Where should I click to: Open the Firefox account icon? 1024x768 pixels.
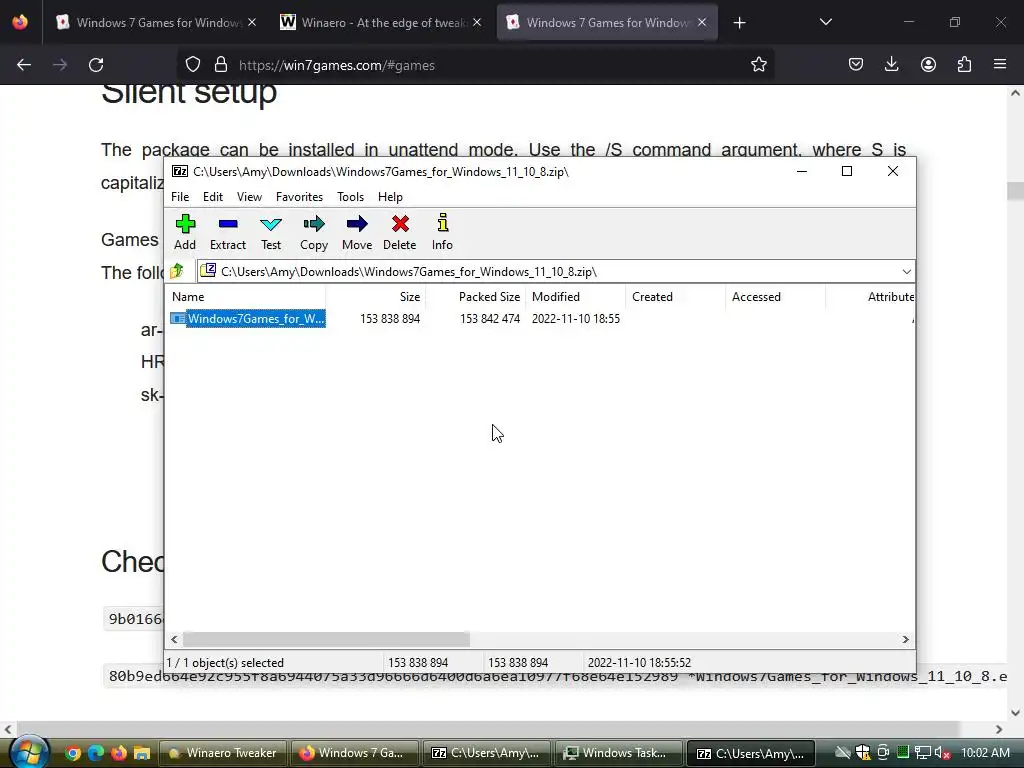click(928, 65)
